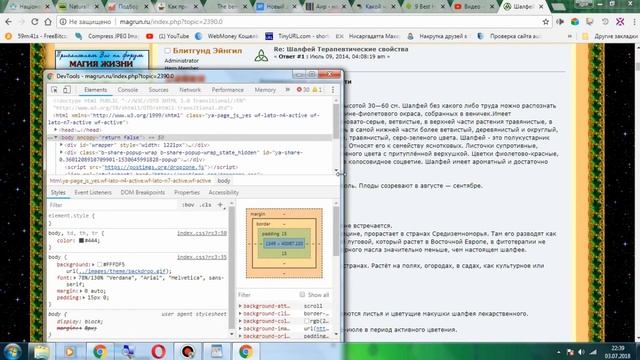Switch to Event Listeners pane tab
The image size is (640, 360).
point(93,192)
